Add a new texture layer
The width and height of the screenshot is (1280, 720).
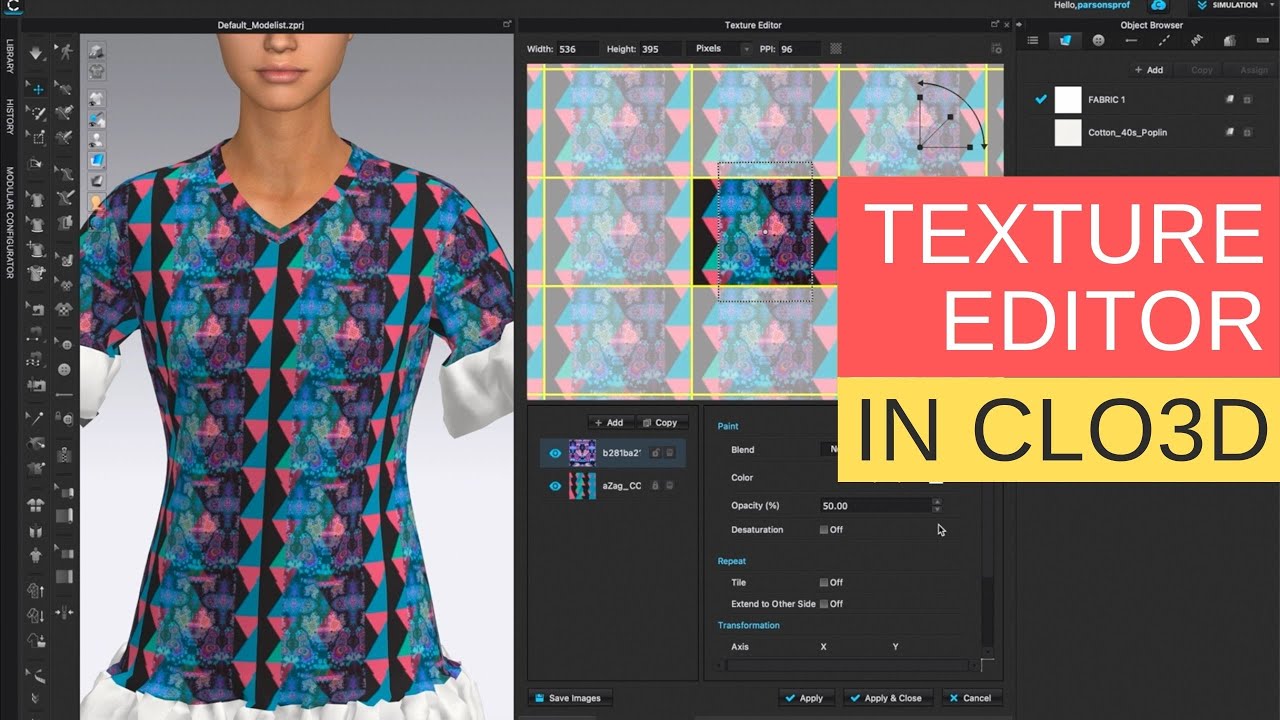[609, 422]
